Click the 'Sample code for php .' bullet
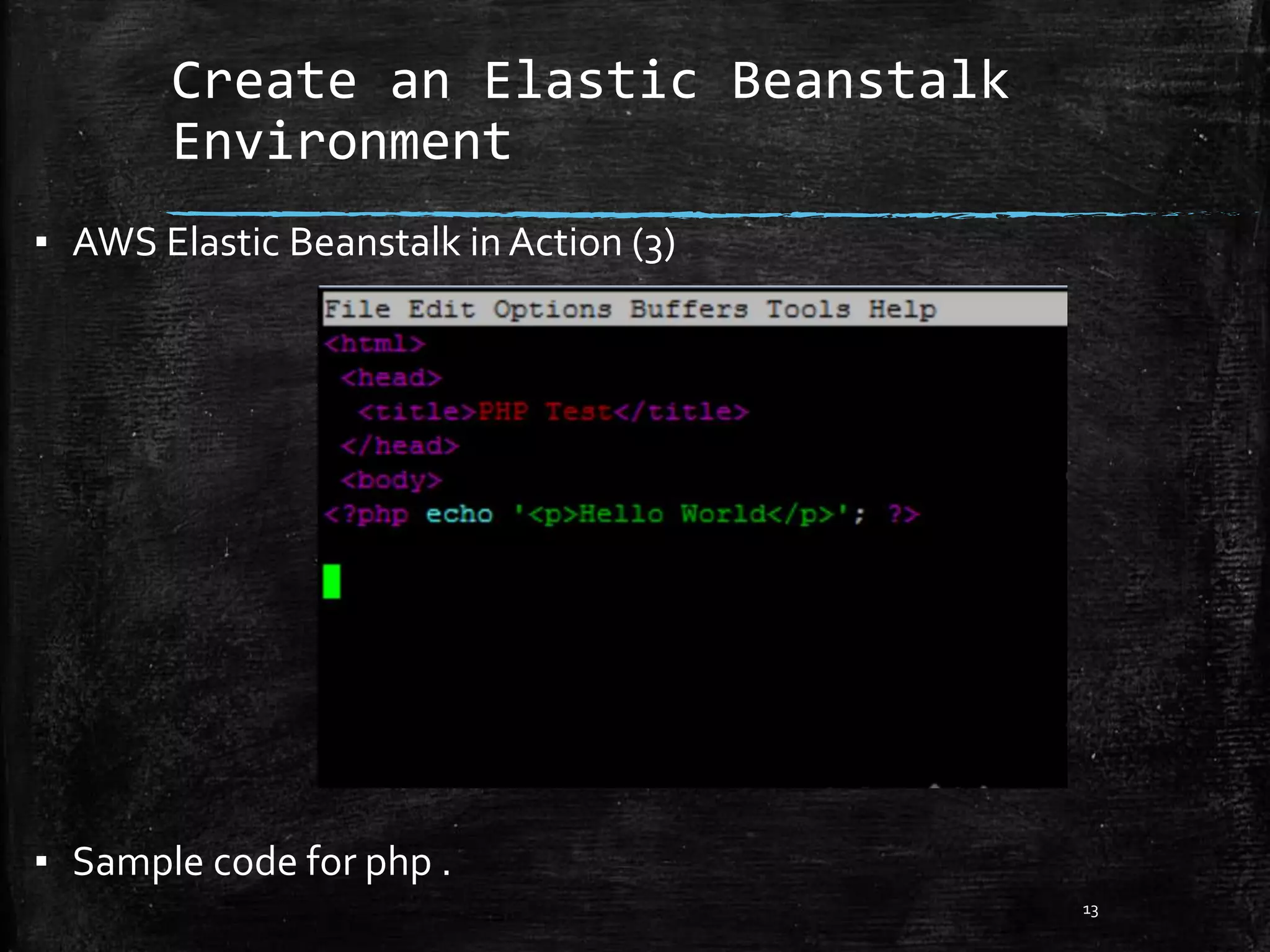Viewport: 1270px width, 952px height. (261, 862)
